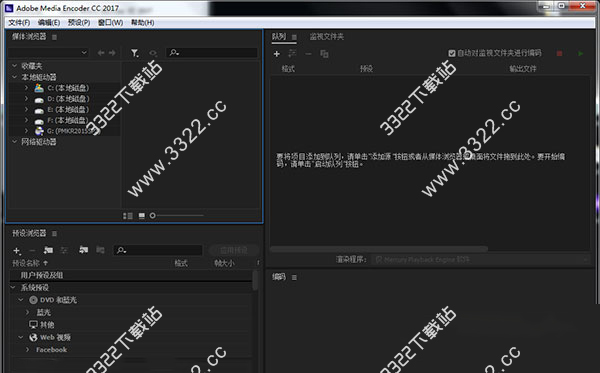Click the queue horizontal scrollbar
Viewport: 600px width, 373px height.
pos(379,249)
